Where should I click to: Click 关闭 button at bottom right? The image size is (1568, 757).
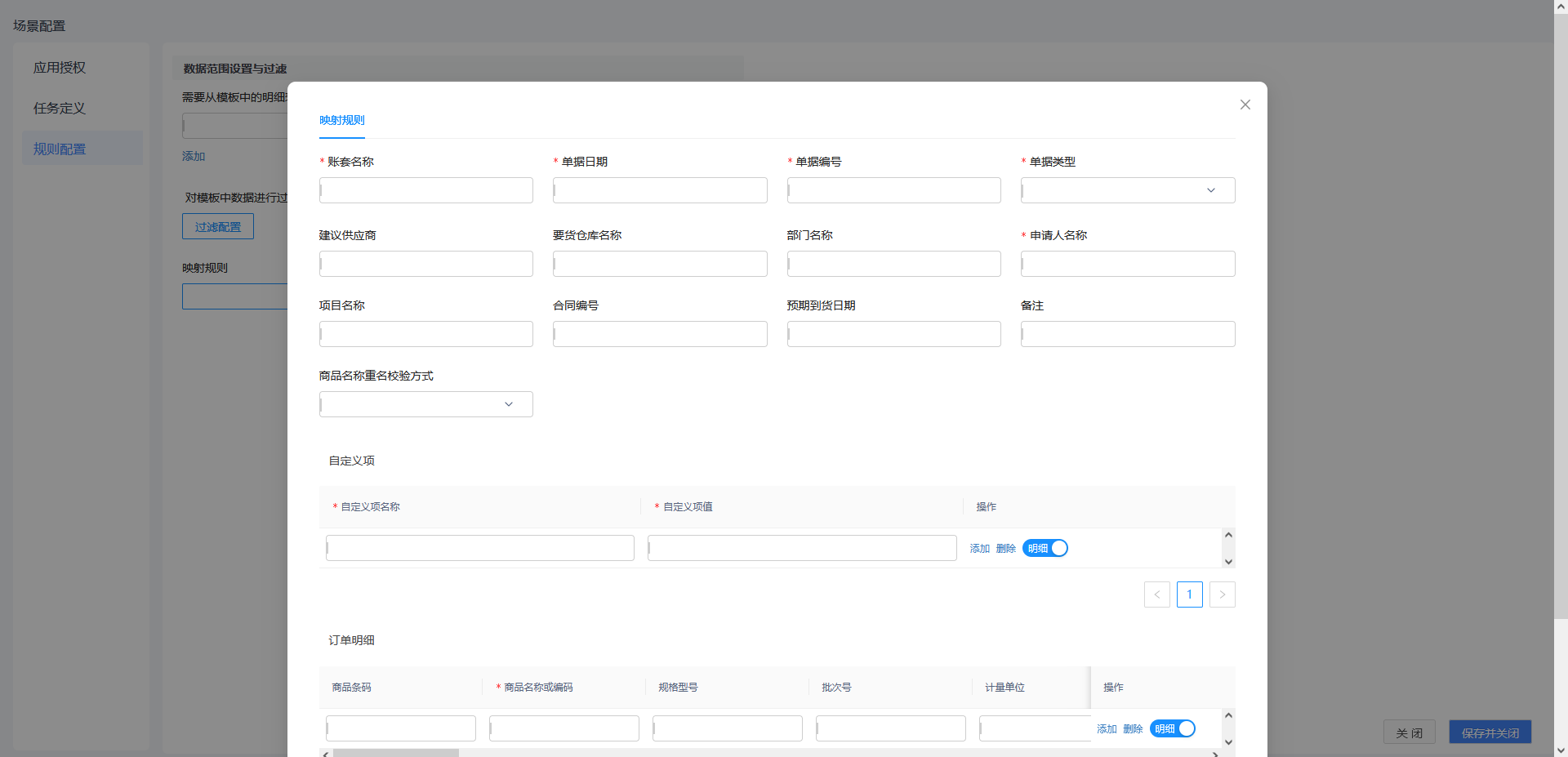1410,733
